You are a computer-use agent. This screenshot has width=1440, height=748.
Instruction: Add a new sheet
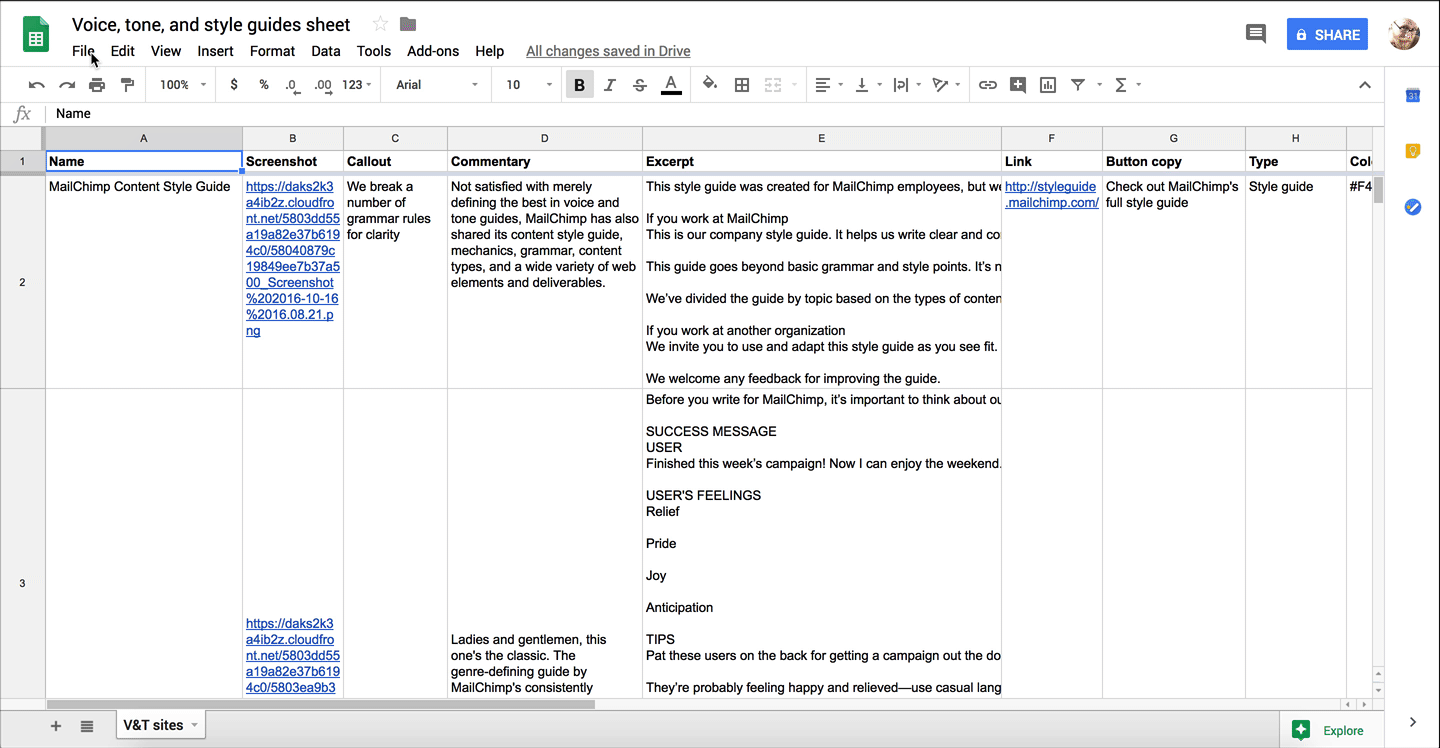pos(56,726)
